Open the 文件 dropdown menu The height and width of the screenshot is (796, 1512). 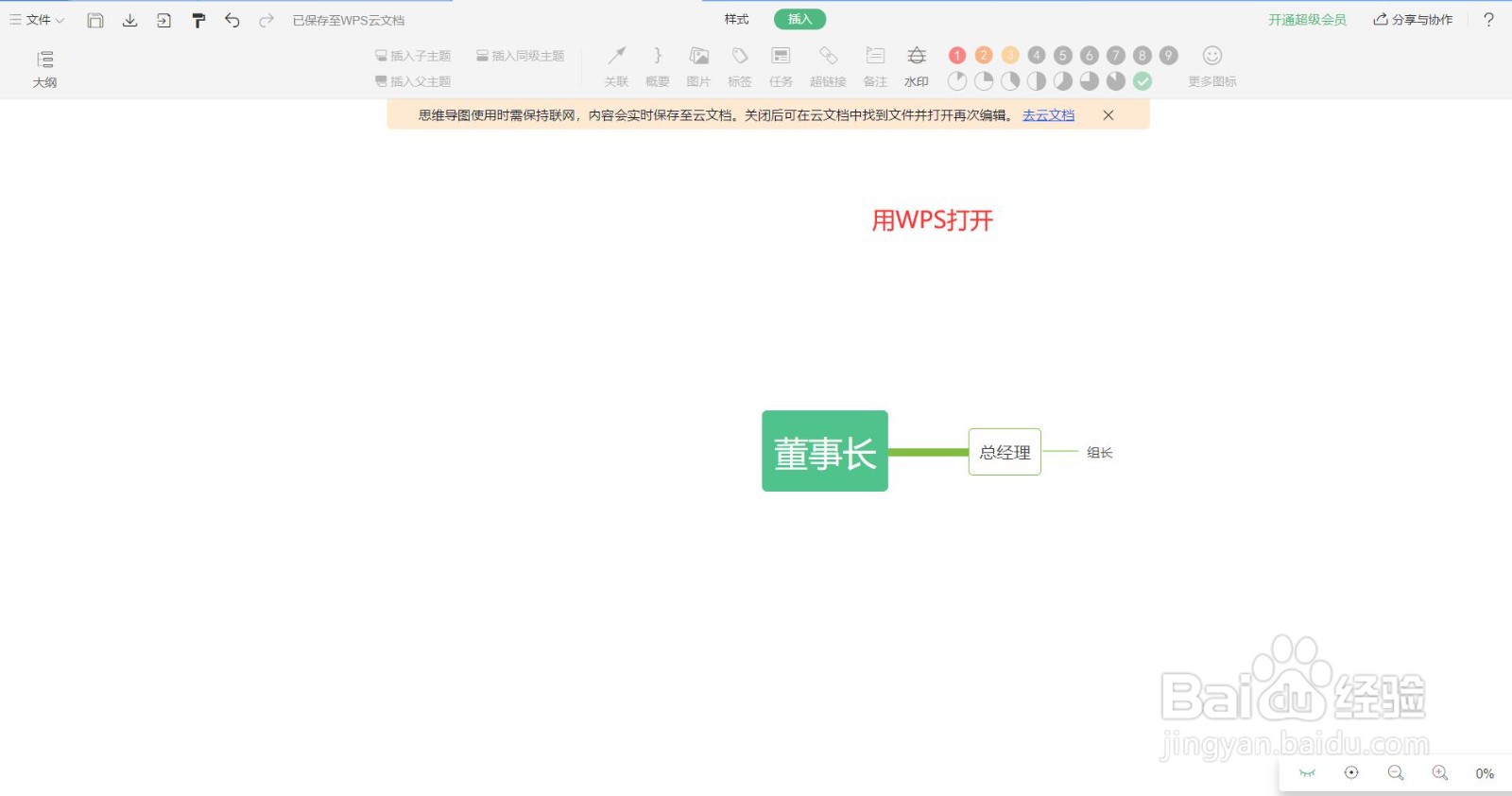pos(37,20)
